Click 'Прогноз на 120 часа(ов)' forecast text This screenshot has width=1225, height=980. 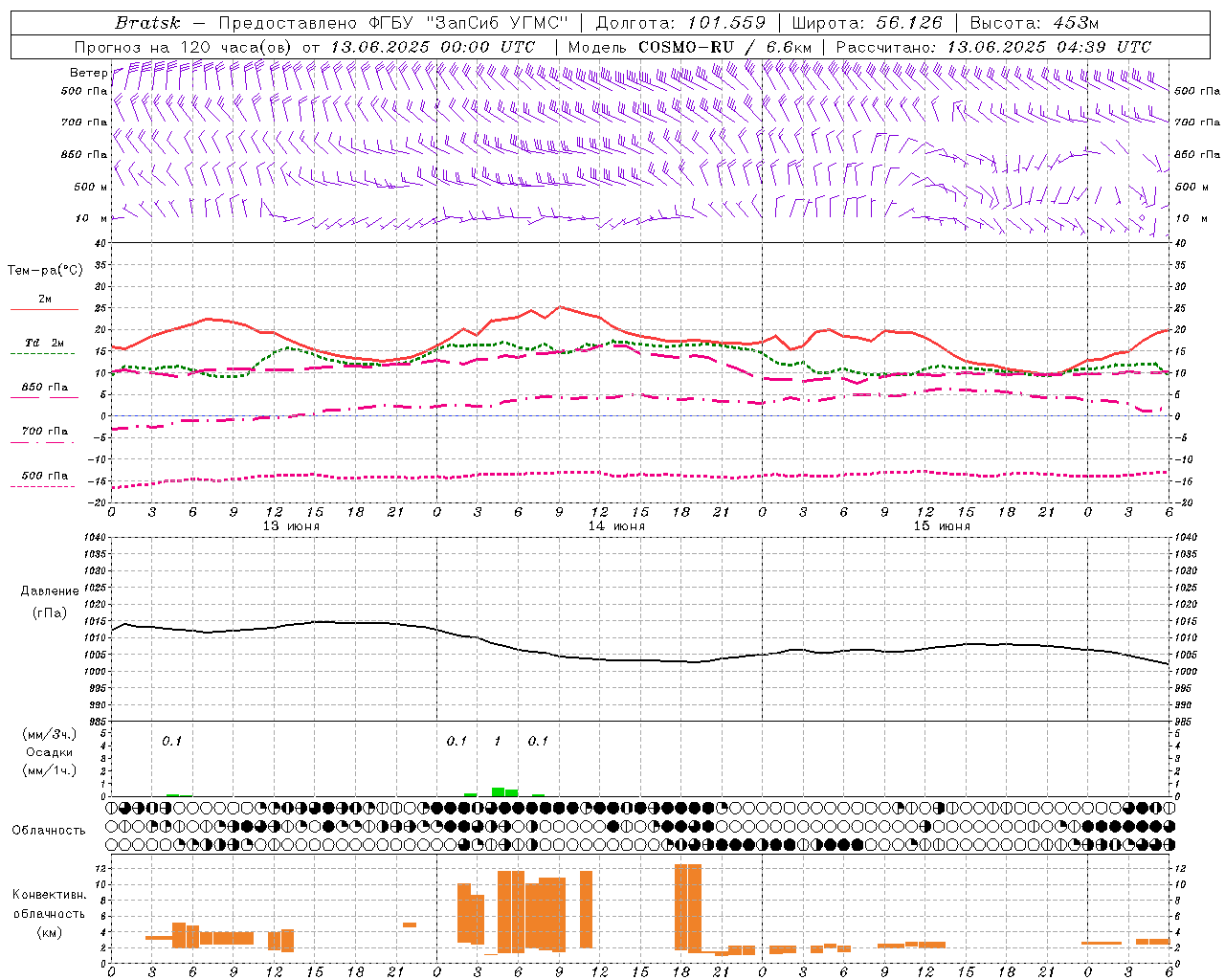(x=184, y=47)
